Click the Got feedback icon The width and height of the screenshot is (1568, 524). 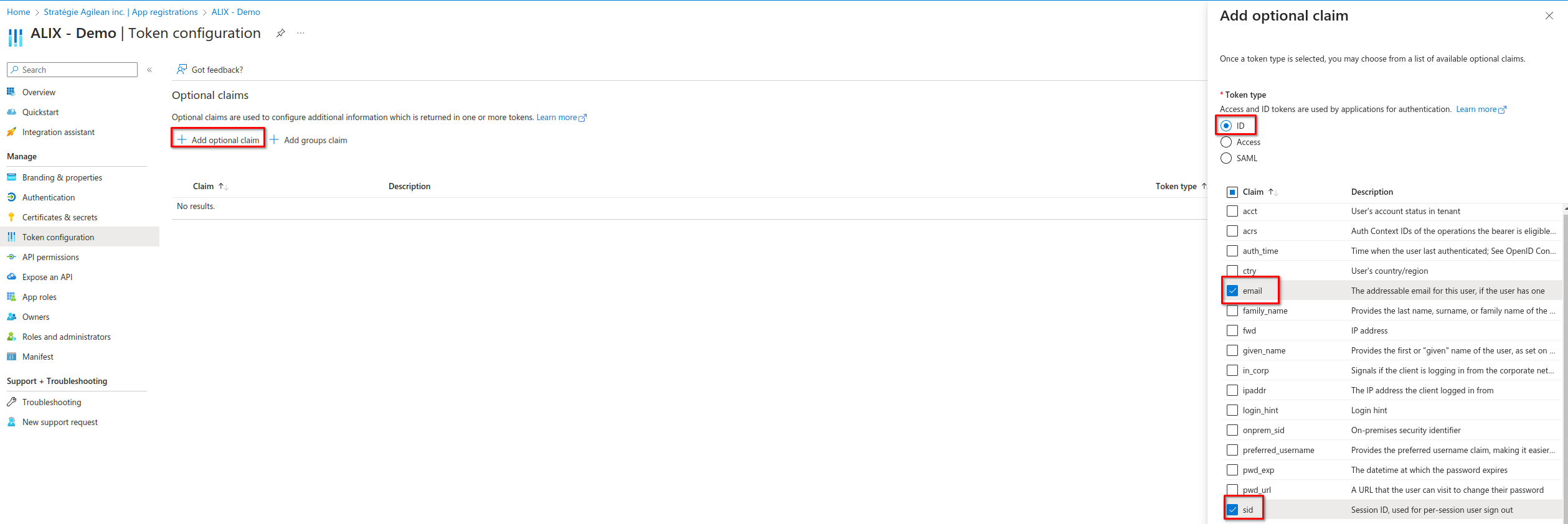point(182,69)
